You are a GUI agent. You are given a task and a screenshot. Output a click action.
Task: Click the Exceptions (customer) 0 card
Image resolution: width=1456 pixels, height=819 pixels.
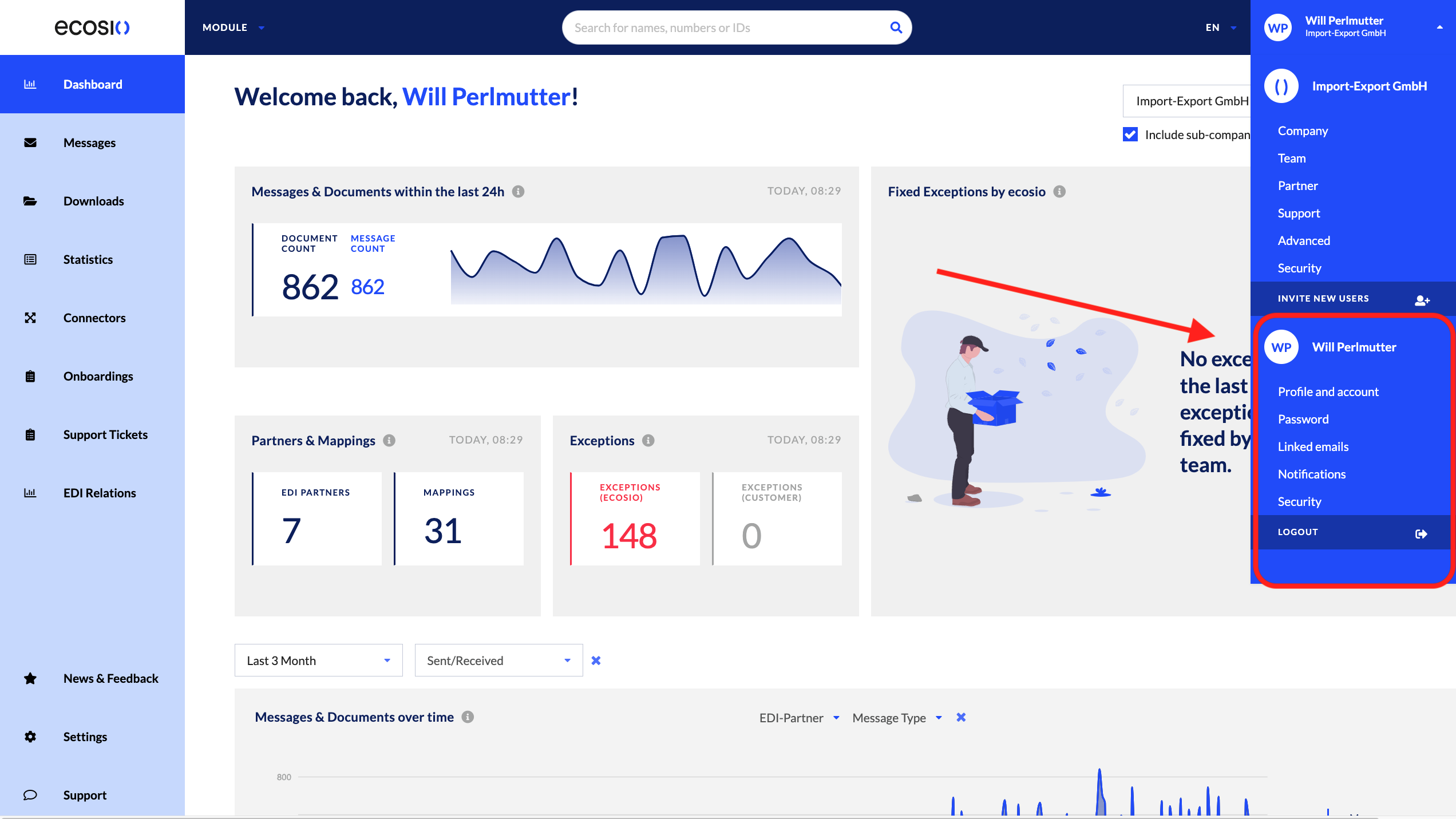click(x=777, y=519)
